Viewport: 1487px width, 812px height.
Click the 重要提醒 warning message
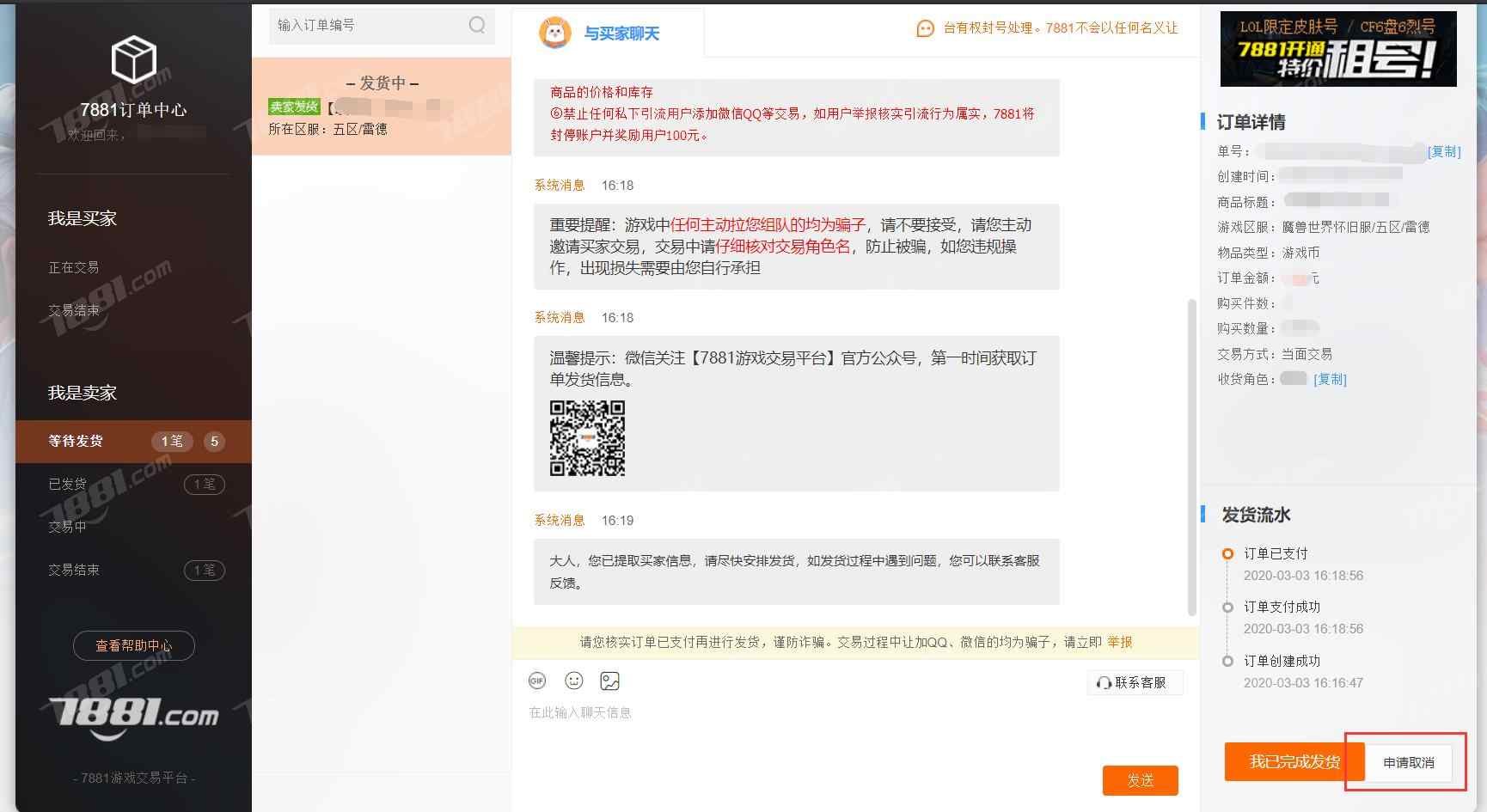point(796,246)
